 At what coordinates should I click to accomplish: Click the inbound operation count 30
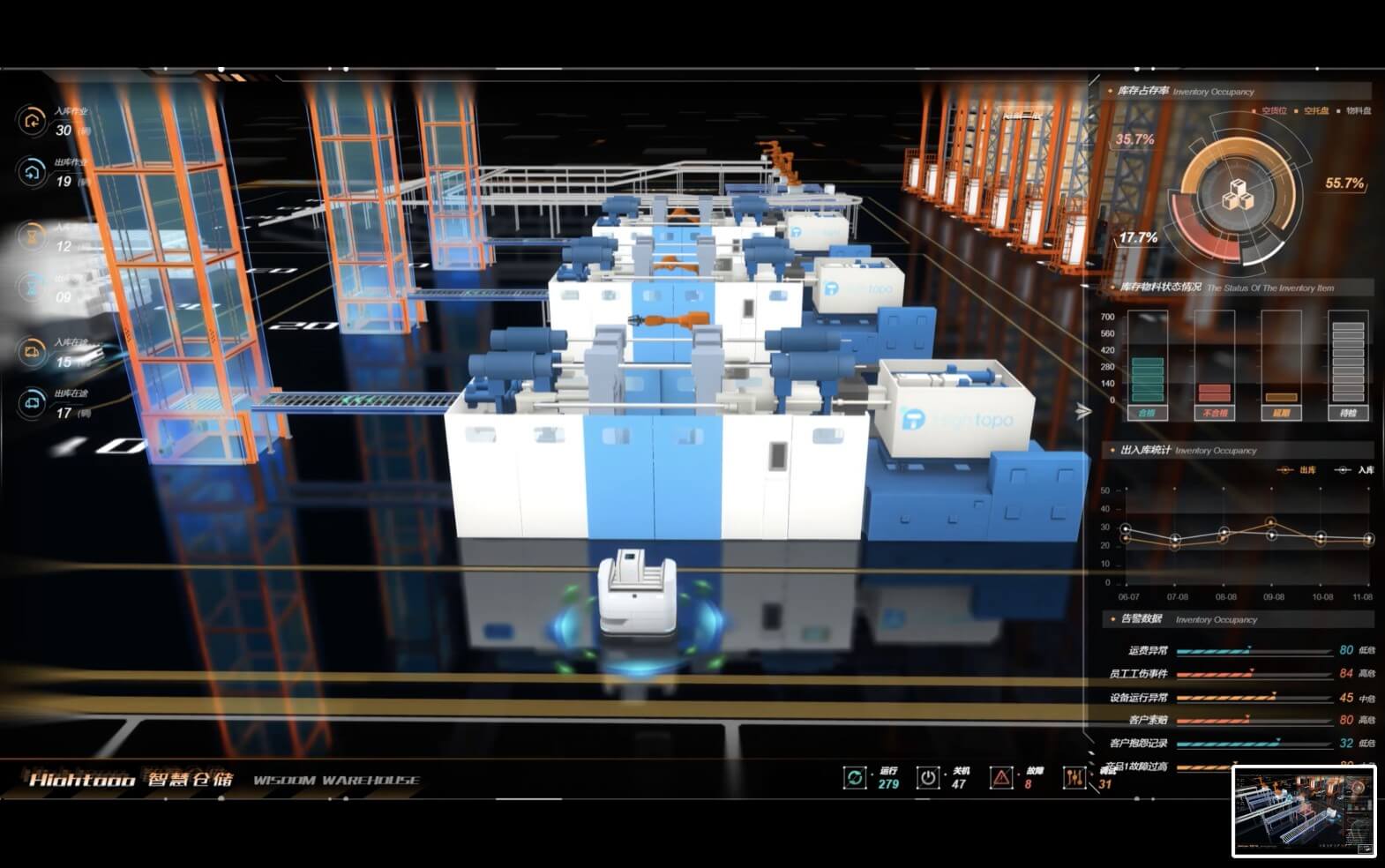(x=64, y=131)
